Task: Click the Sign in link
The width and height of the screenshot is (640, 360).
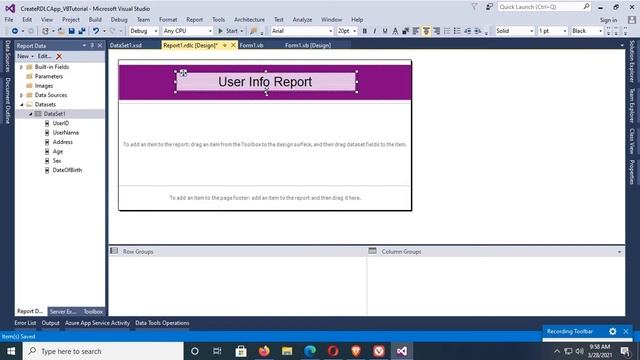Action: click(x=608, y=20)
